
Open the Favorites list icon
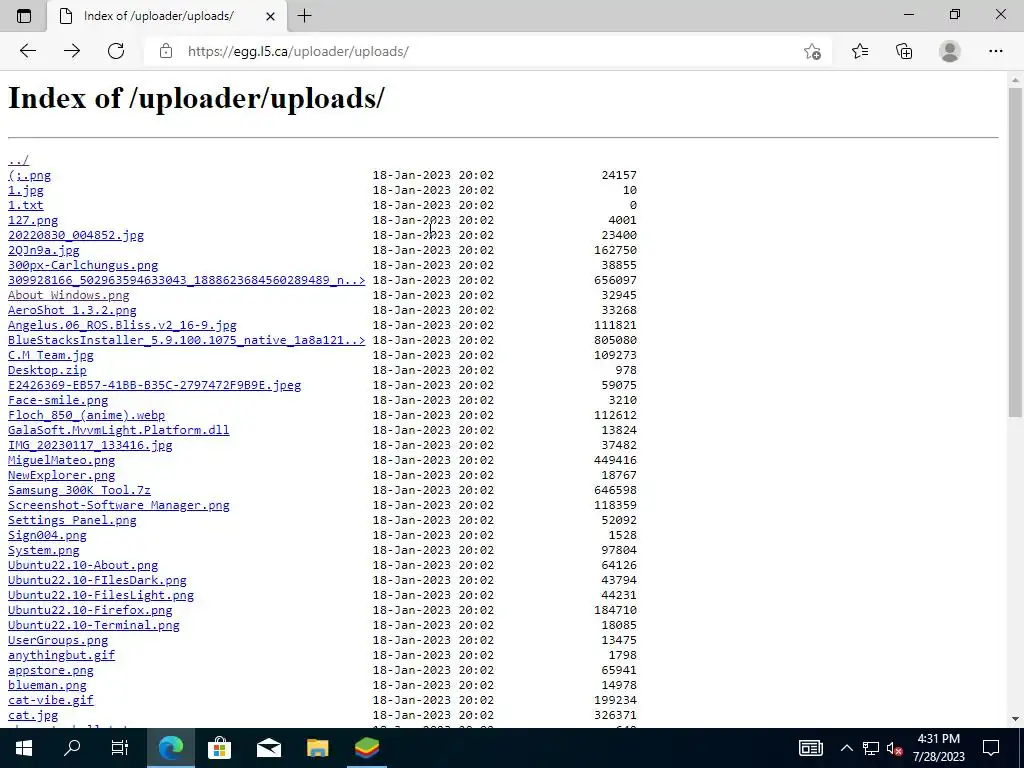pyautogui.click(x=860, y=51)
